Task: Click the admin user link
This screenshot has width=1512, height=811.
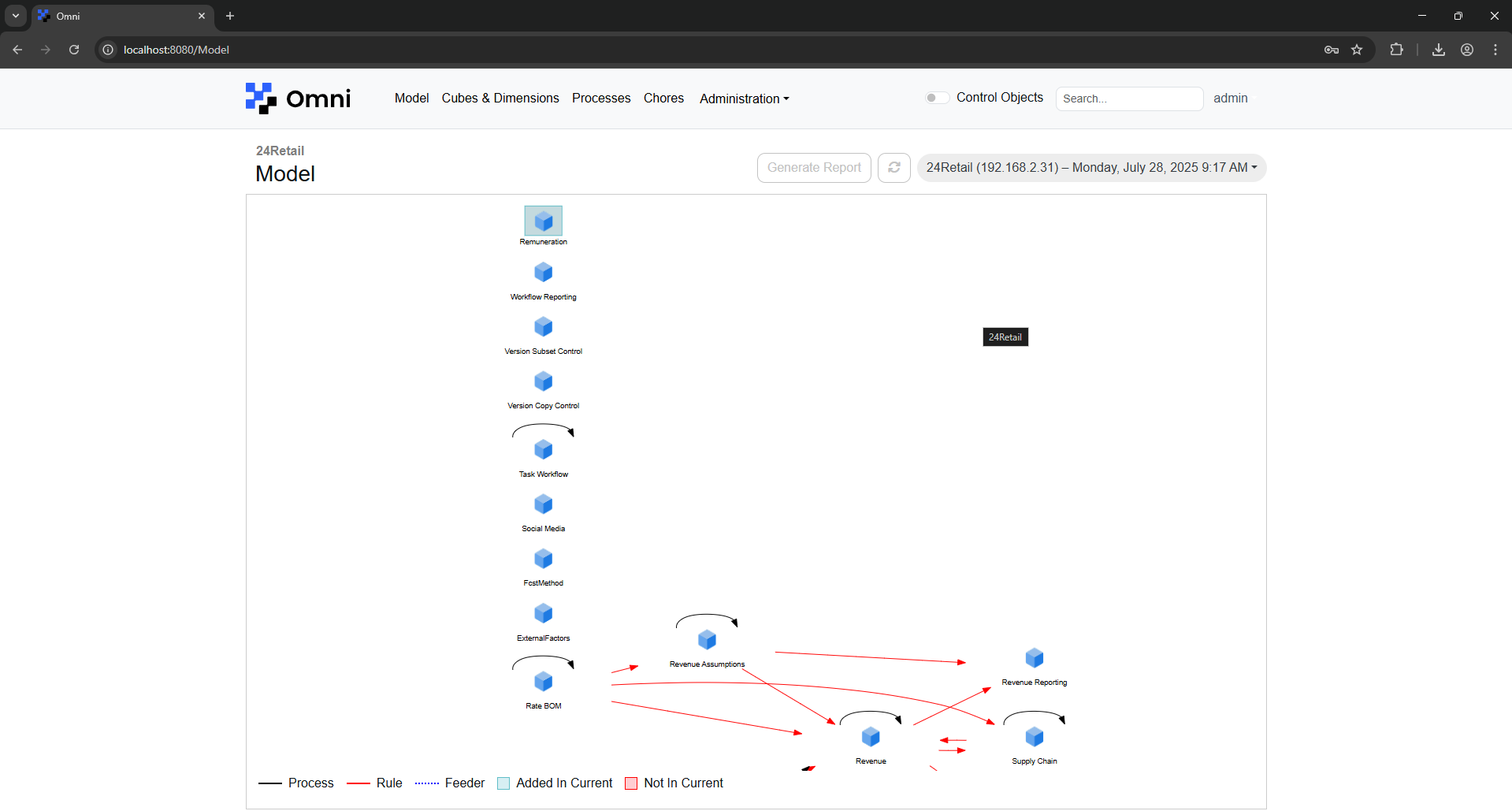Action: point(1231,98)
